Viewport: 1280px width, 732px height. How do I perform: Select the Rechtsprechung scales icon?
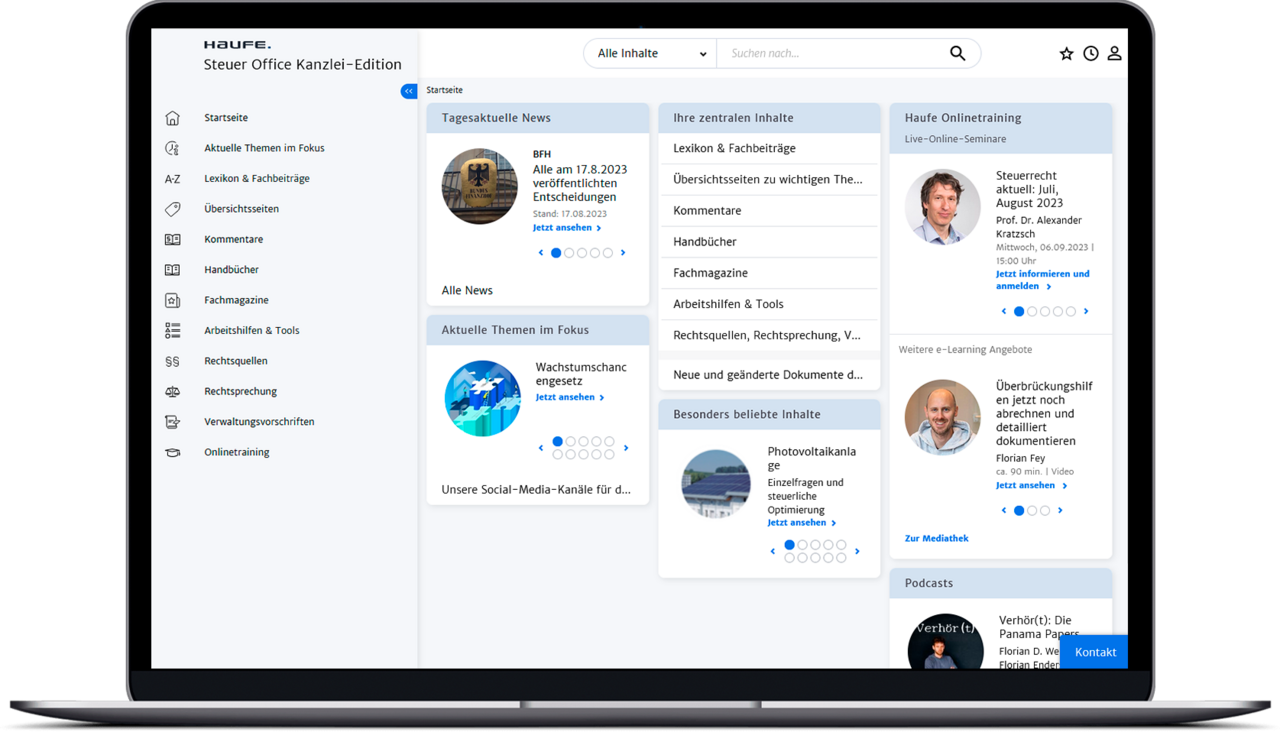click(172, 392)
